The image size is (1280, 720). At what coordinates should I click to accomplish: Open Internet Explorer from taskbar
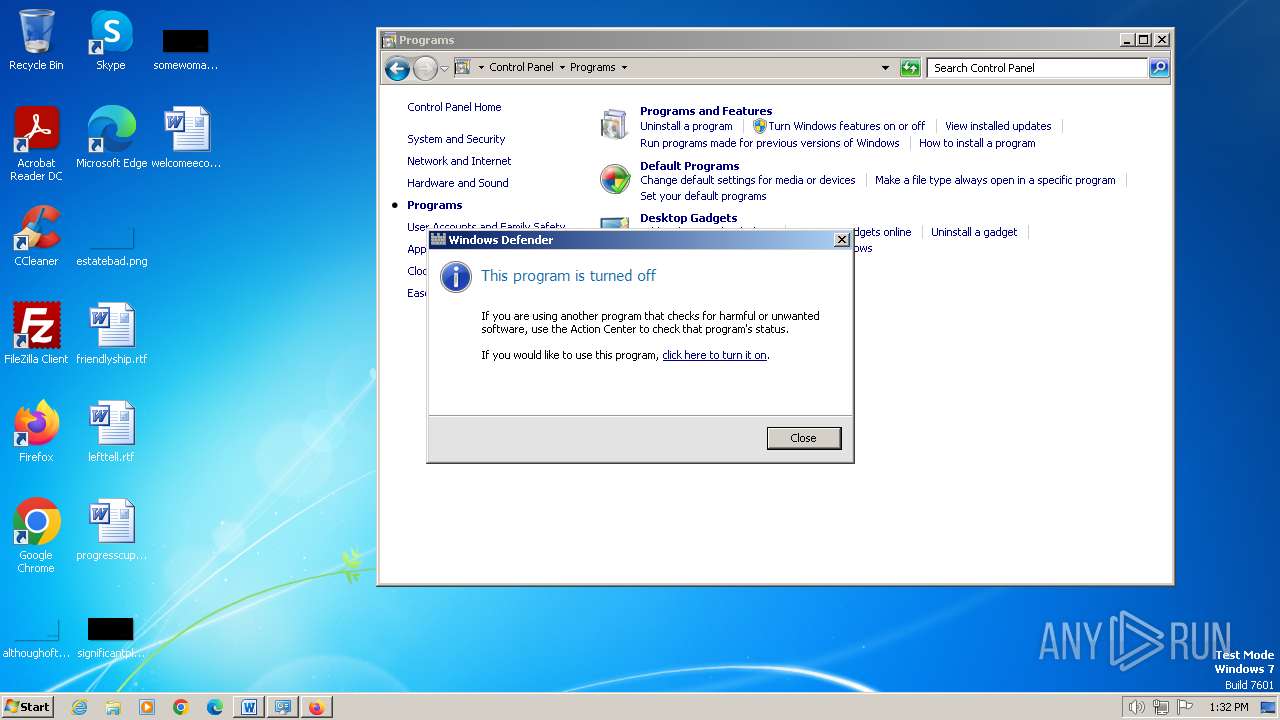(79, 707)
